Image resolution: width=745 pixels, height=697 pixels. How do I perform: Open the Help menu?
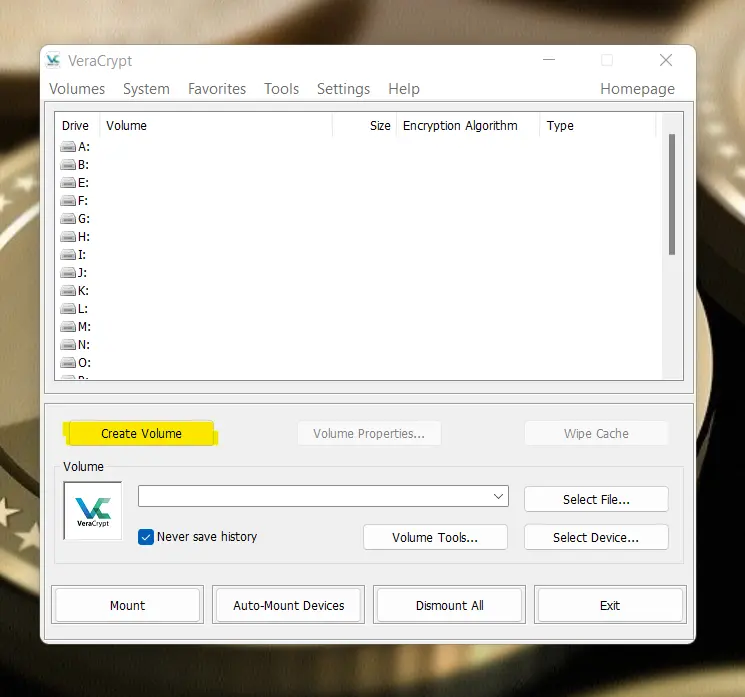click(404, 89)
